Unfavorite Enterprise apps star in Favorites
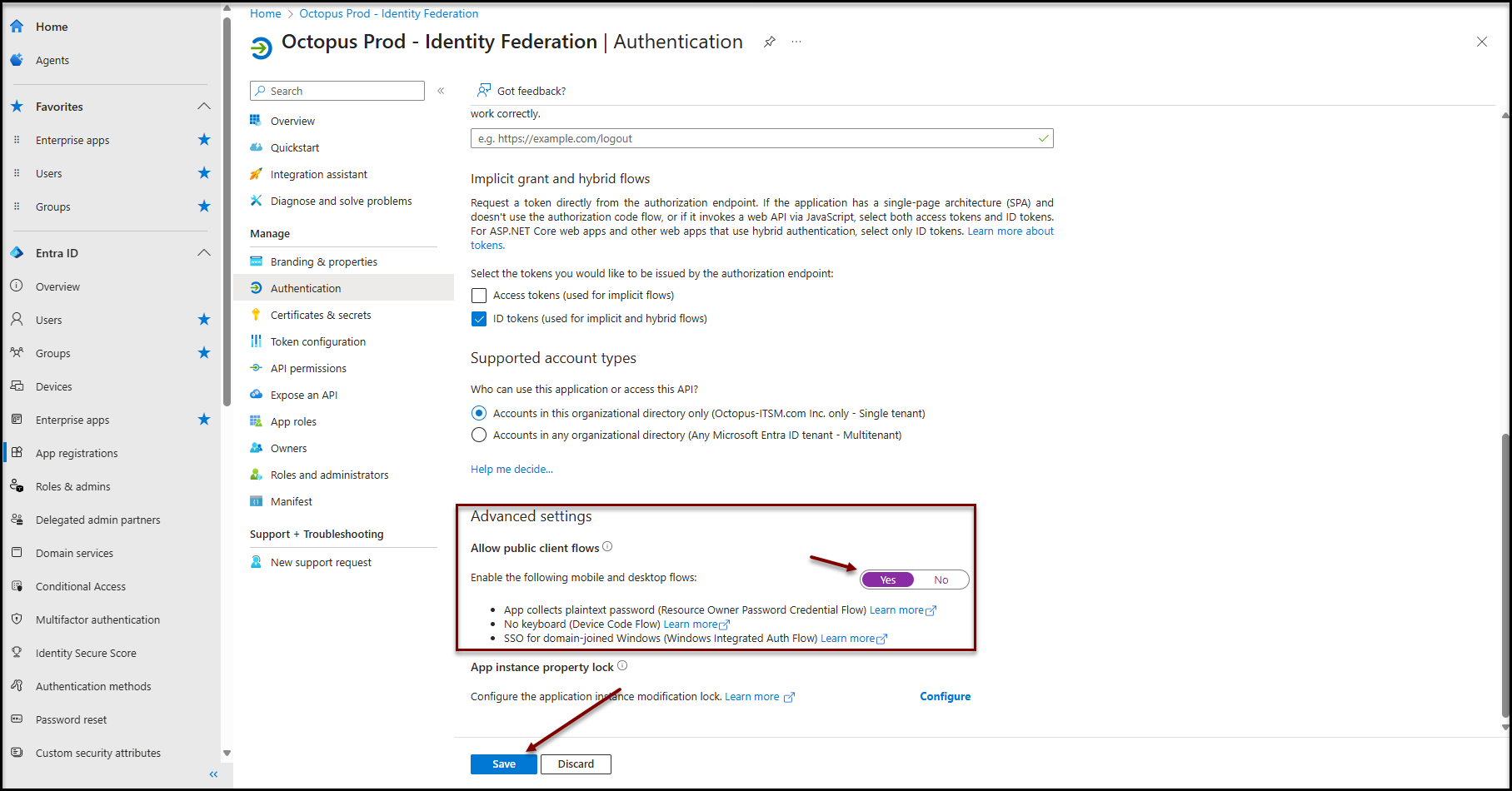The image size is (1512, 791). (x=204, y=140)
